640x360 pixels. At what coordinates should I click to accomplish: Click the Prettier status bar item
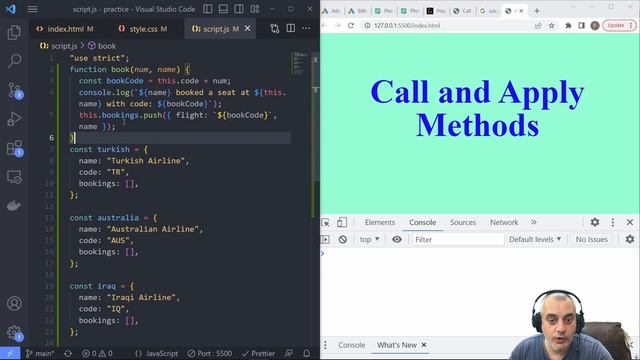(x=258, y=353)
